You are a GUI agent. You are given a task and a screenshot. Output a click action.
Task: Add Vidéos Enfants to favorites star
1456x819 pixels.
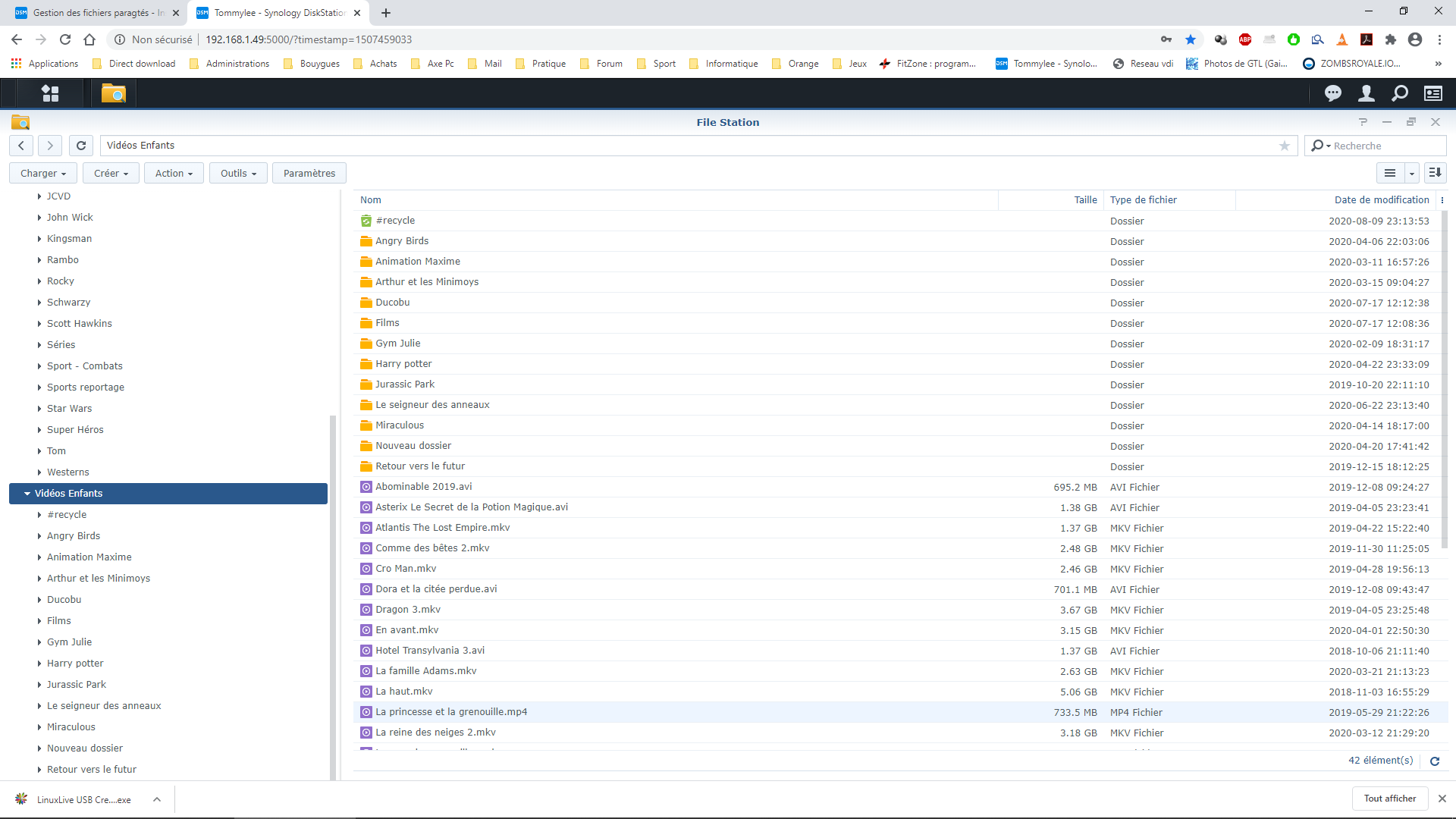pyautogui.click(x=1284, y=146)
